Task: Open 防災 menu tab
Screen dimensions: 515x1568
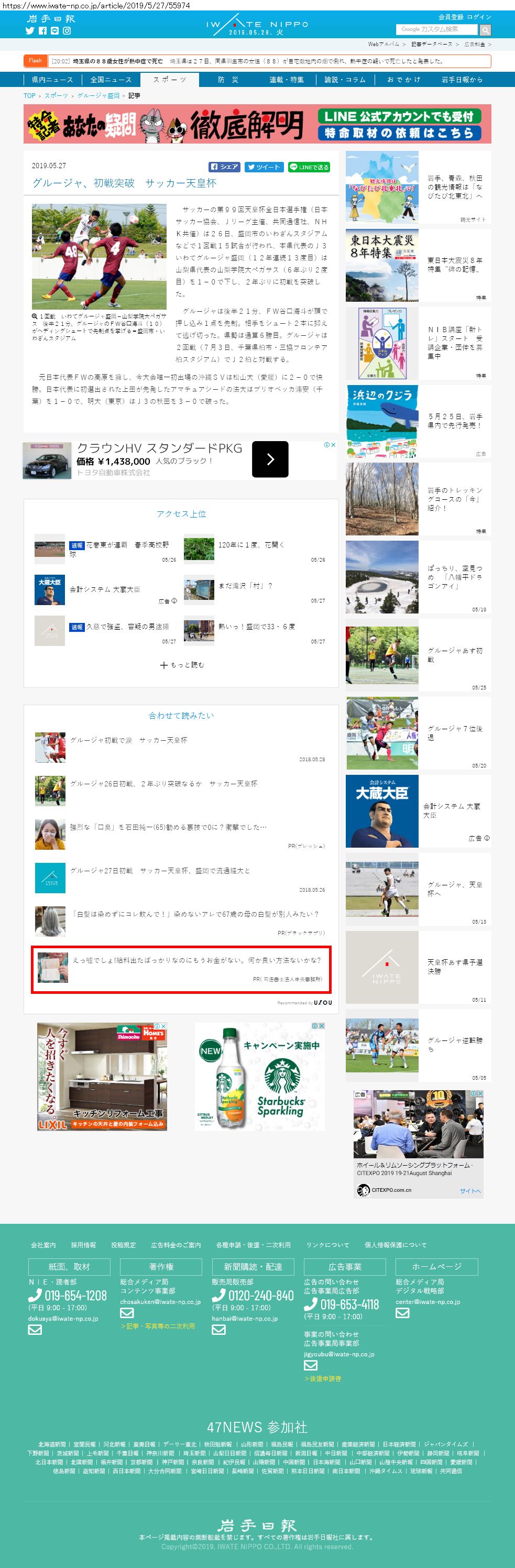Action: [x=228, y=80]
